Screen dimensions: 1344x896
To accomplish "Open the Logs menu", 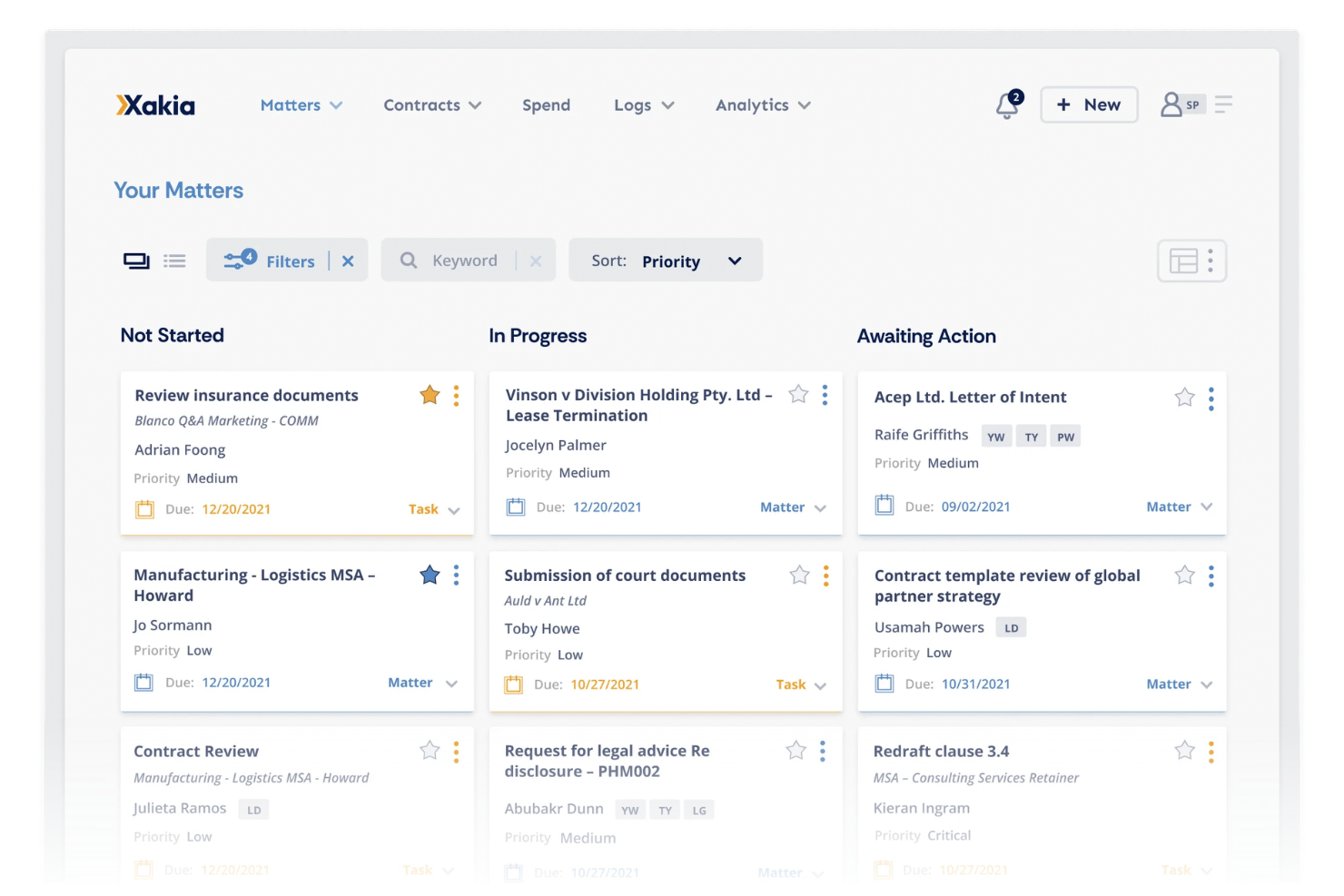I will (x=644, y=105).
